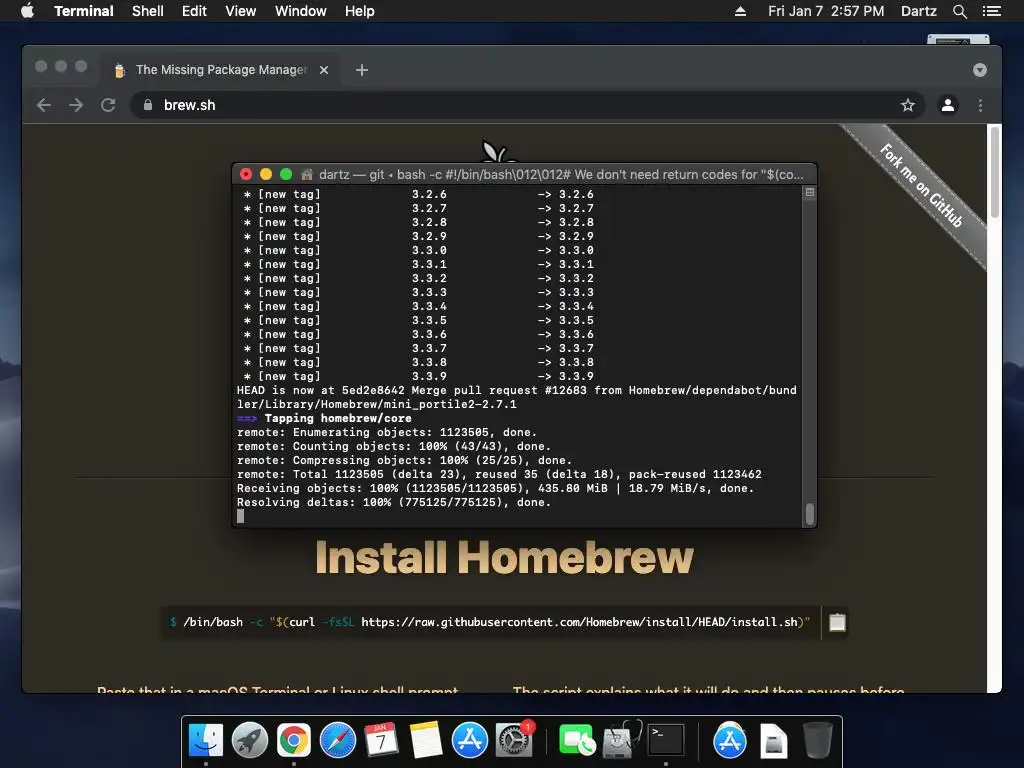Click the 'remote: Compressing objects' line

click(404, 460)
